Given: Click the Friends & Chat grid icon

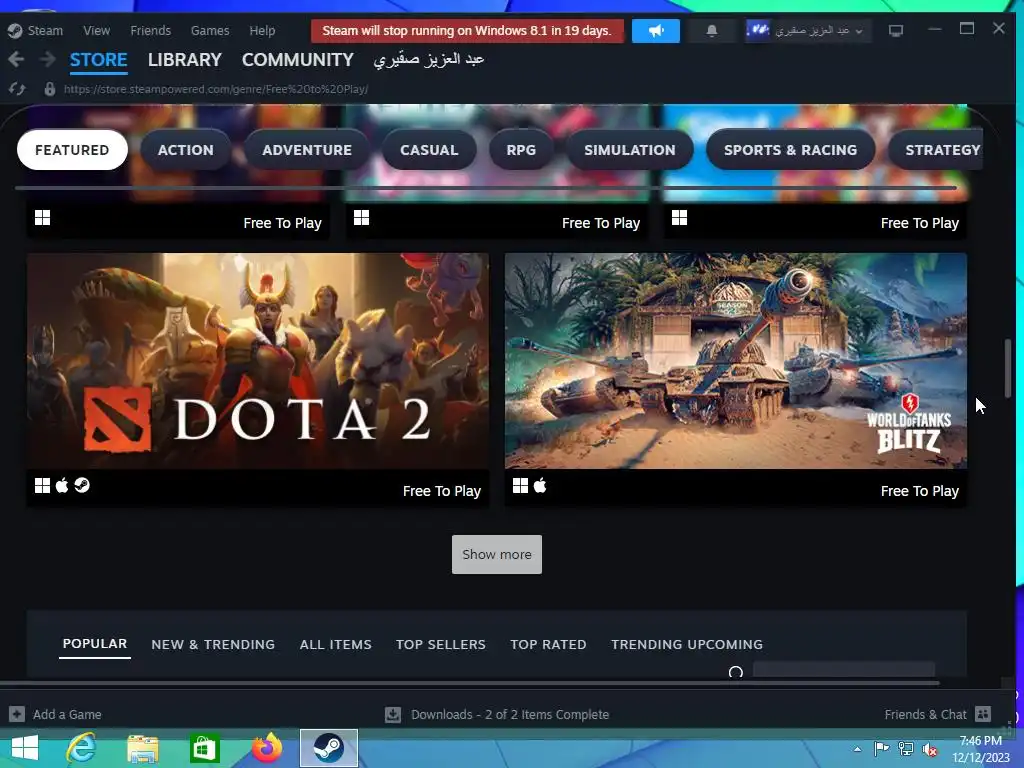Looking at the screenshot, I should click(x=983, y=714).
